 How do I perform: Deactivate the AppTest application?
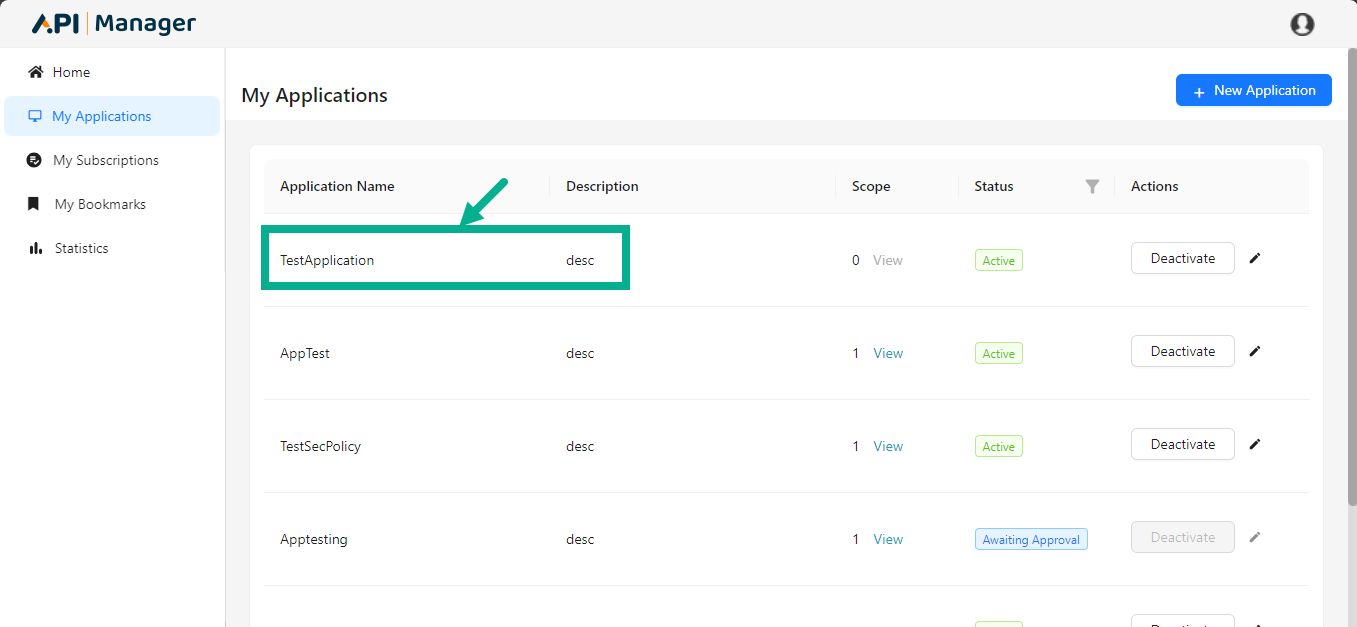(x=1182, y=351)
